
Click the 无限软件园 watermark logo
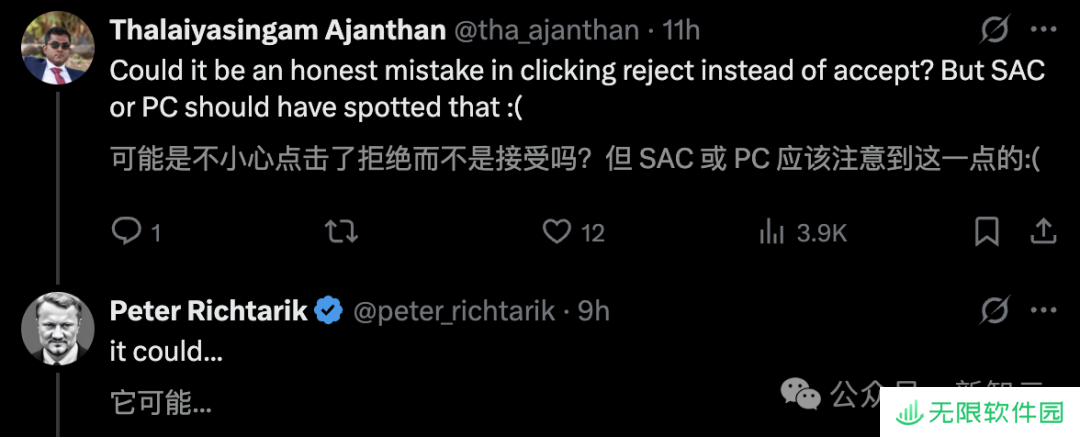click(x=980, y=412)
